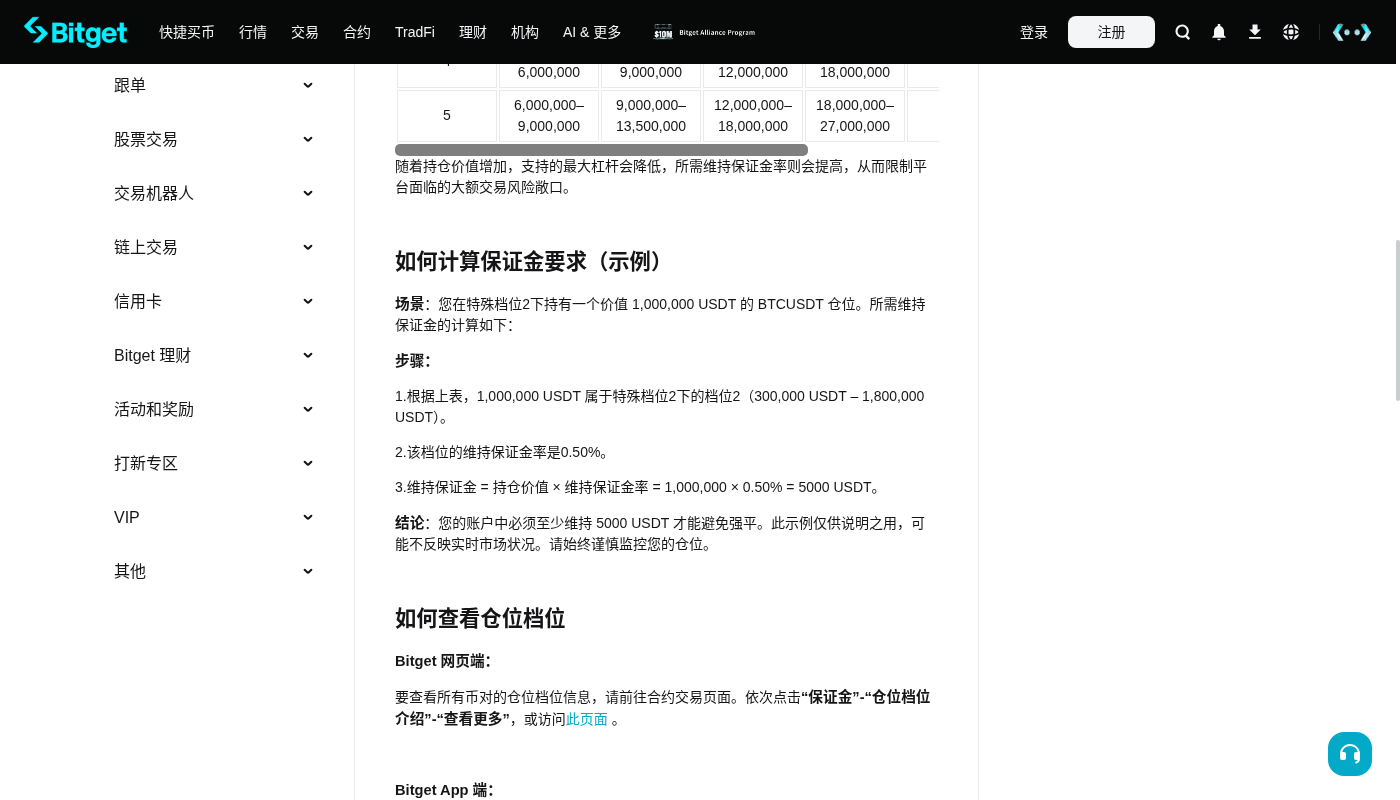Expand the 活动和奖励 sidebar section

(x=214, y=410)
